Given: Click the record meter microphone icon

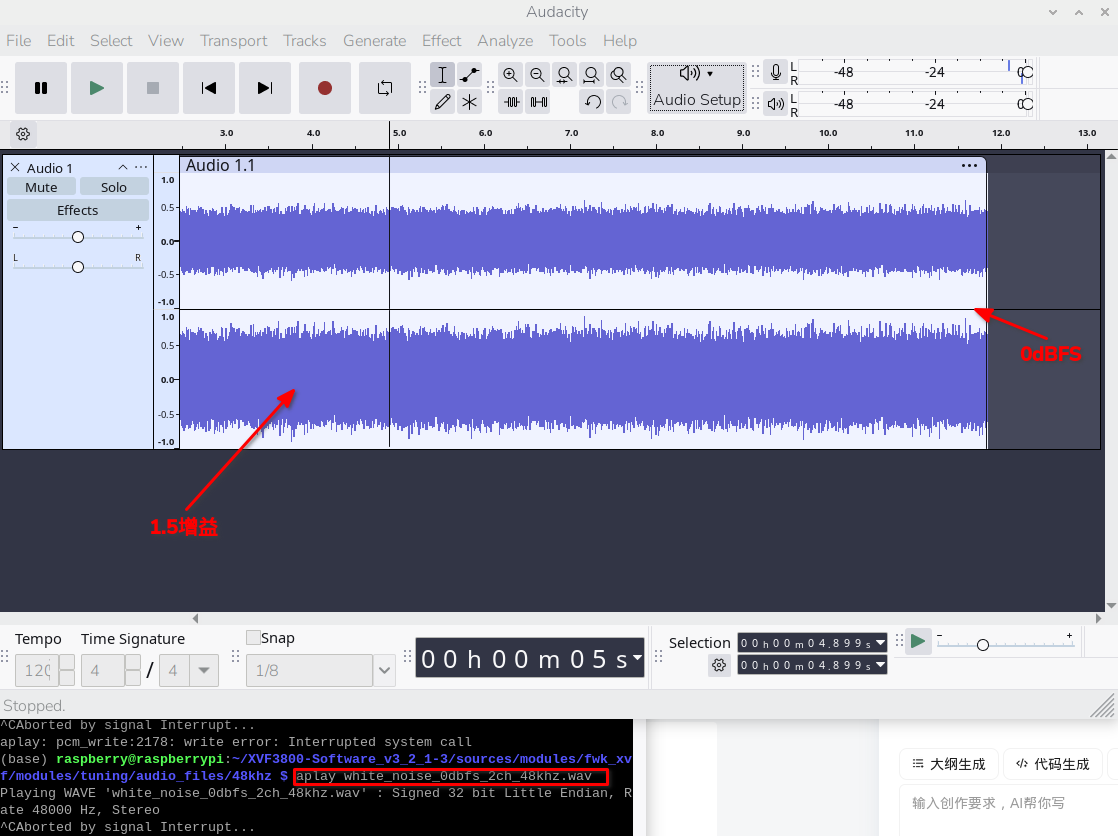Looking at the screenshot, I should coord(776,72).
